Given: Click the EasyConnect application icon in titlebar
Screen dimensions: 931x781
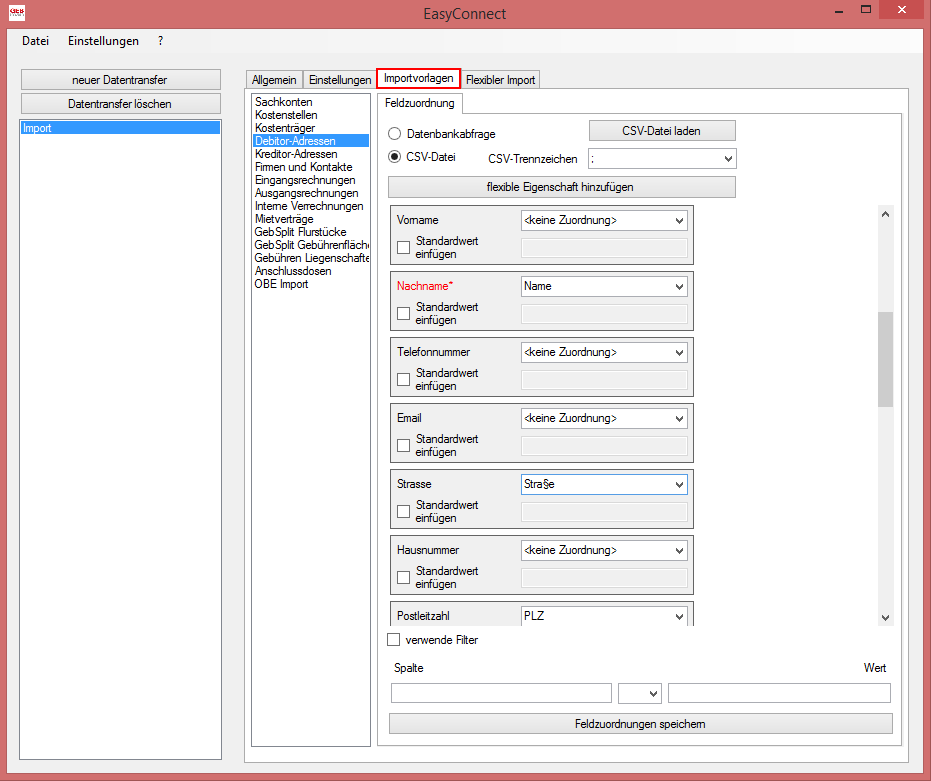Looking at the screenshot, I should pyautogui.click(x=14, y=13).
